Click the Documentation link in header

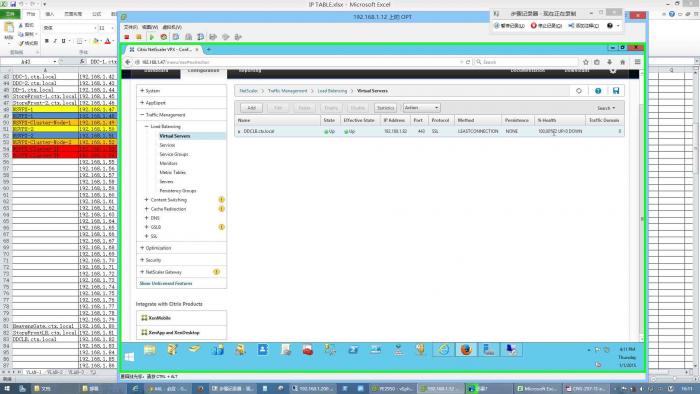(528, 71)
